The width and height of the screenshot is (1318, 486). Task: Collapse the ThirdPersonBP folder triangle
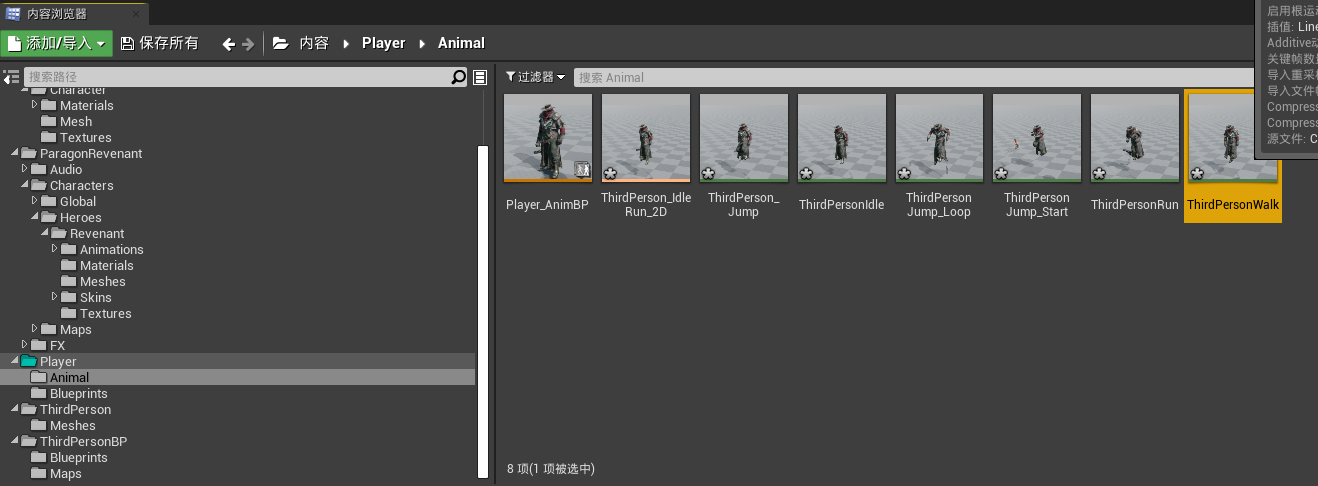(x=14, y=442)
